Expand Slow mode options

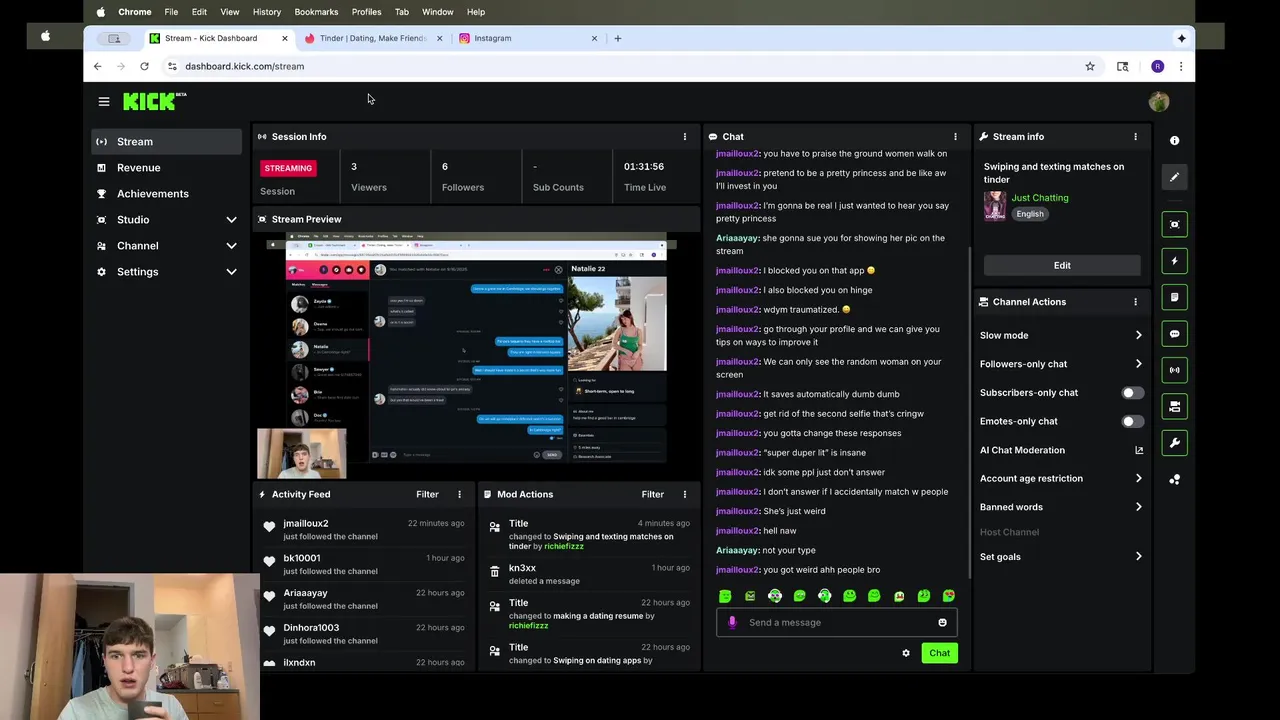coord(1139,336)
